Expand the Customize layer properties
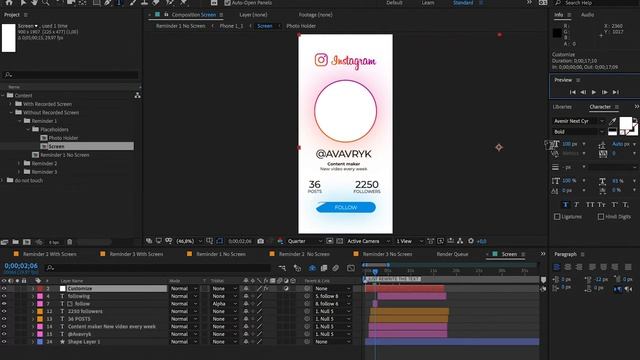 tap(33, 289)
